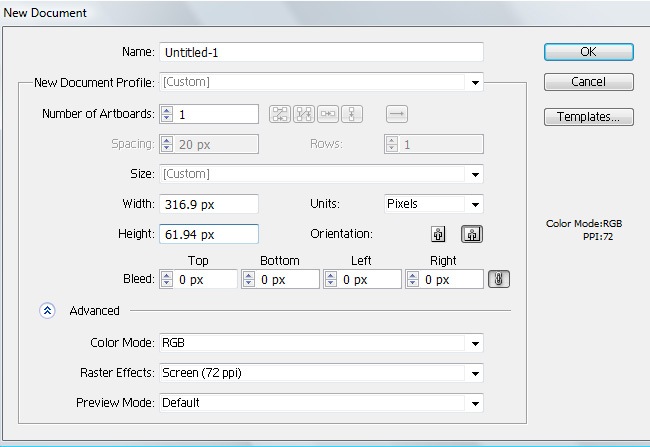Open the New Document Profile dropdown
This screenshot has width=650, height=447.
pos(476,82)
